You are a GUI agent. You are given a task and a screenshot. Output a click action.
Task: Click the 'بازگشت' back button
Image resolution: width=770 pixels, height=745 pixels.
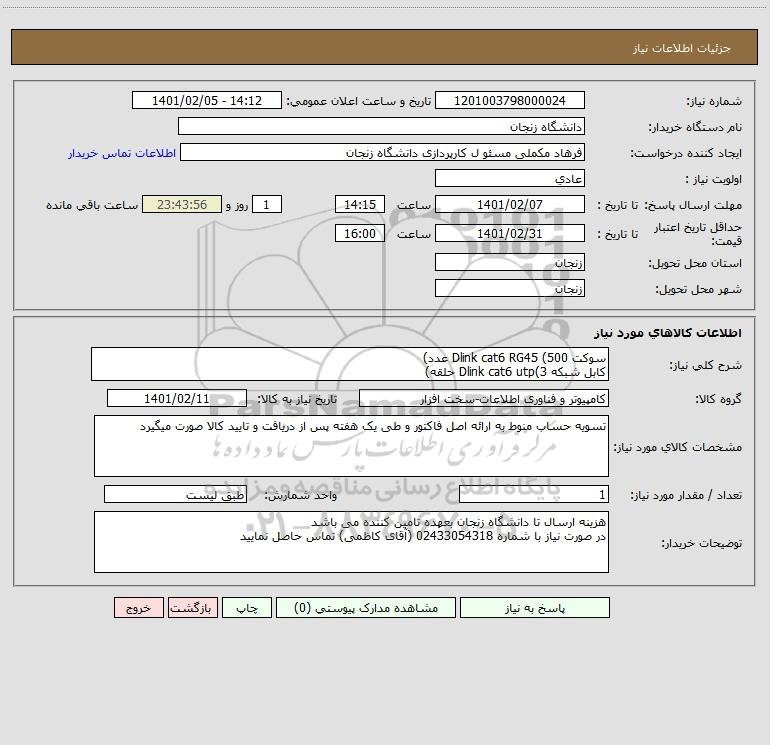coord(192,607)
